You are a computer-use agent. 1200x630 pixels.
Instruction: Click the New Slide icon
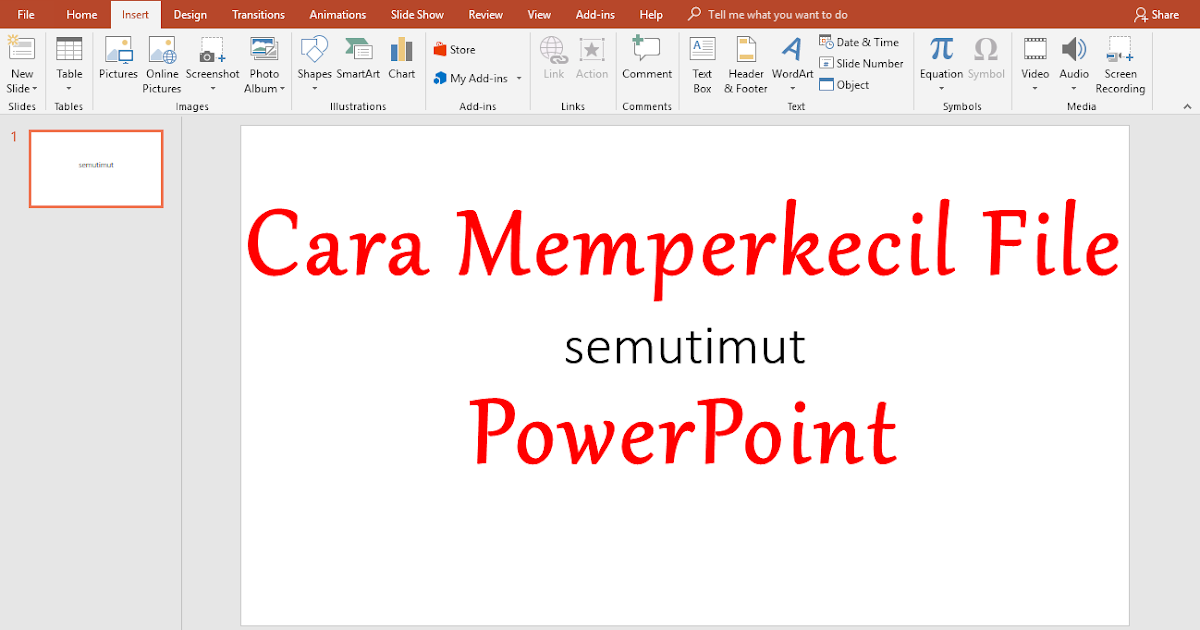(x=21, y=48)
